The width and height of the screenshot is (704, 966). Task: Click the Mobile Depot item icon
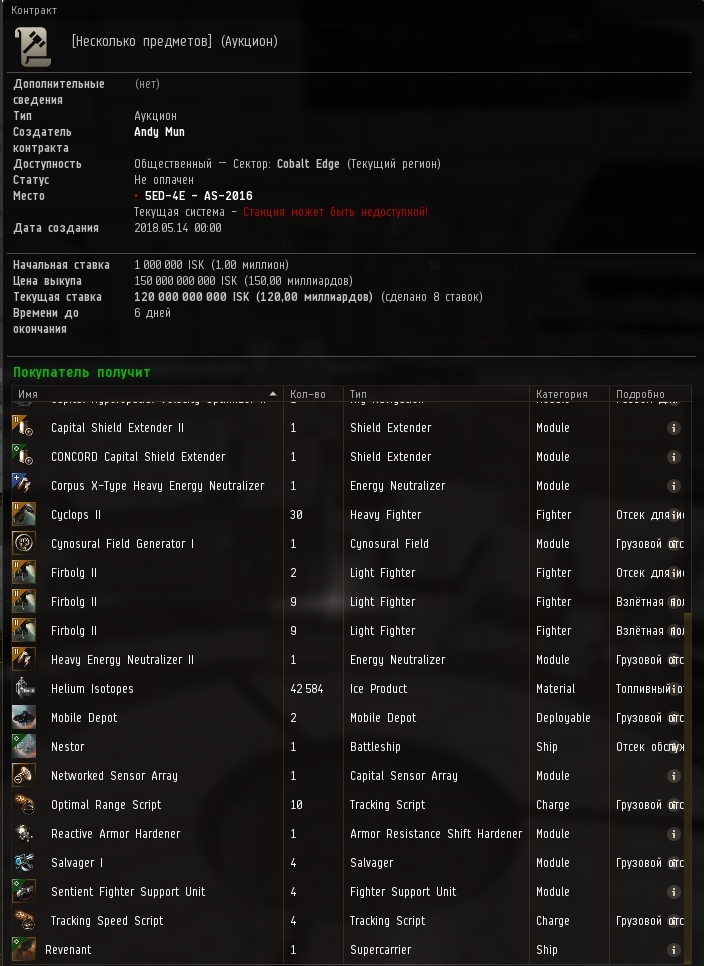point(23,718)
